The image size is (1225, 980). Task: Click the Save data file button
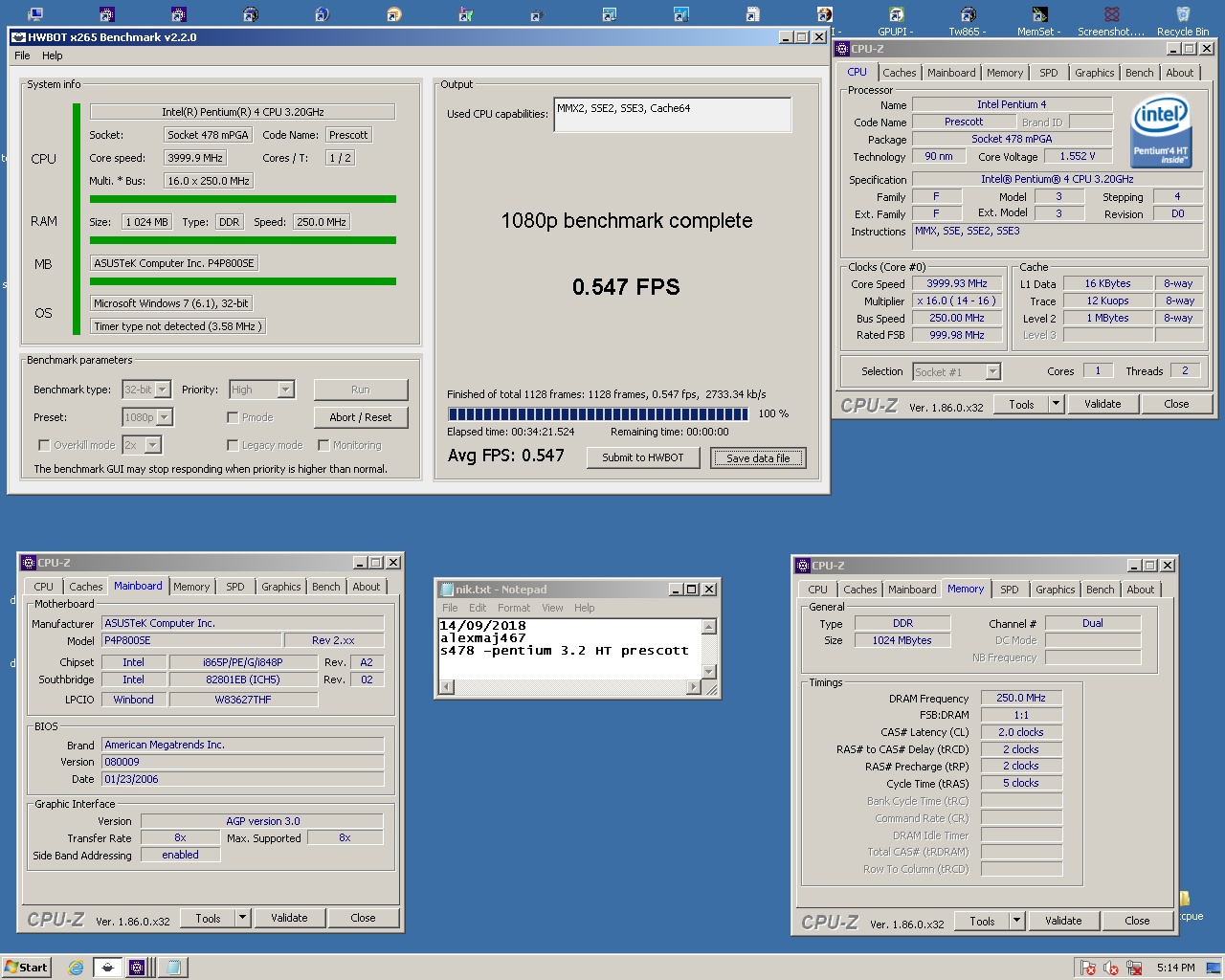pyautogui.click(x=758, y=458)
